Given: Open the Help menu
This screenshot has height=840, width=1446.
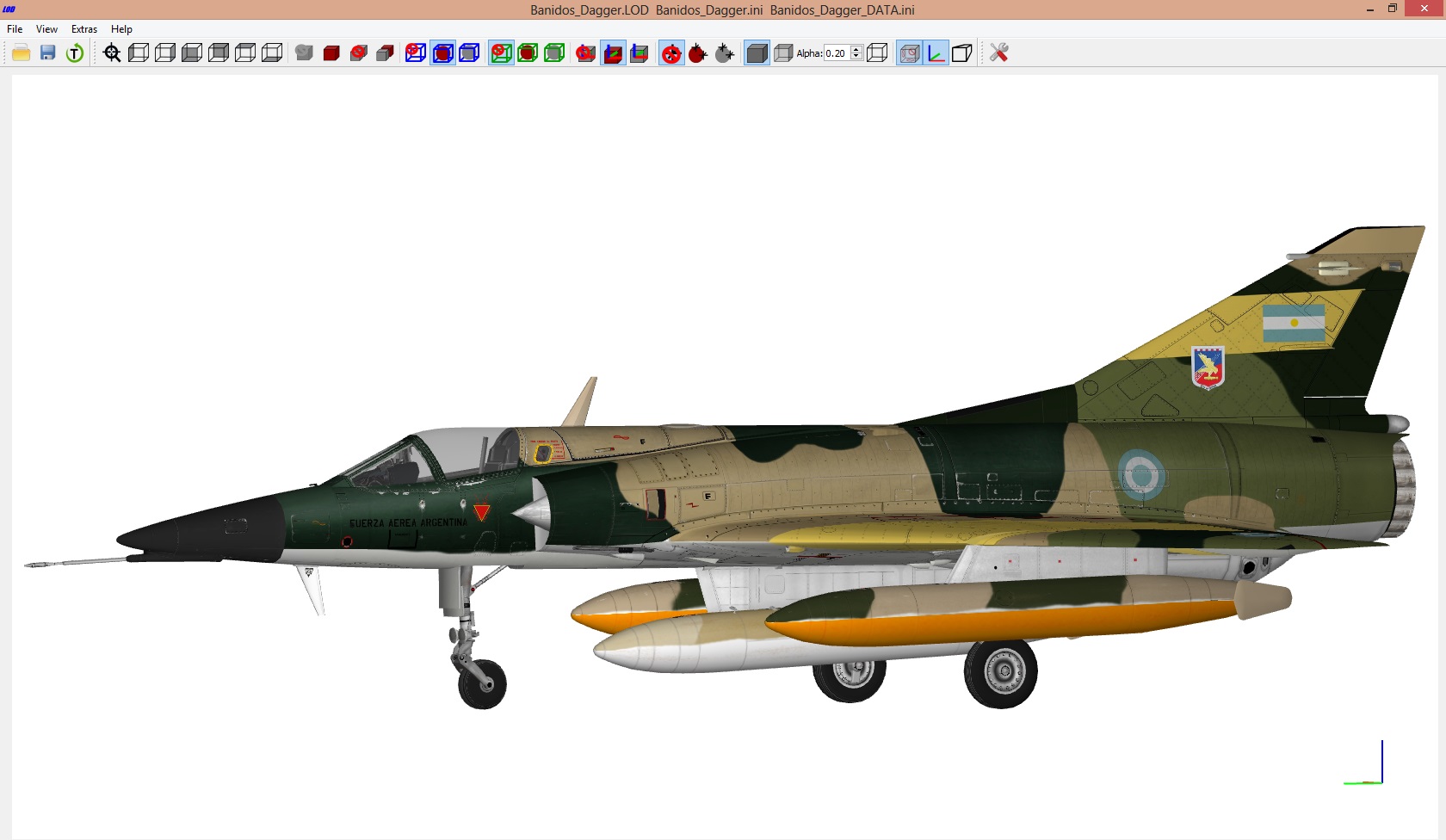Looking at the screenshot, I should click(x=121, y=28).
